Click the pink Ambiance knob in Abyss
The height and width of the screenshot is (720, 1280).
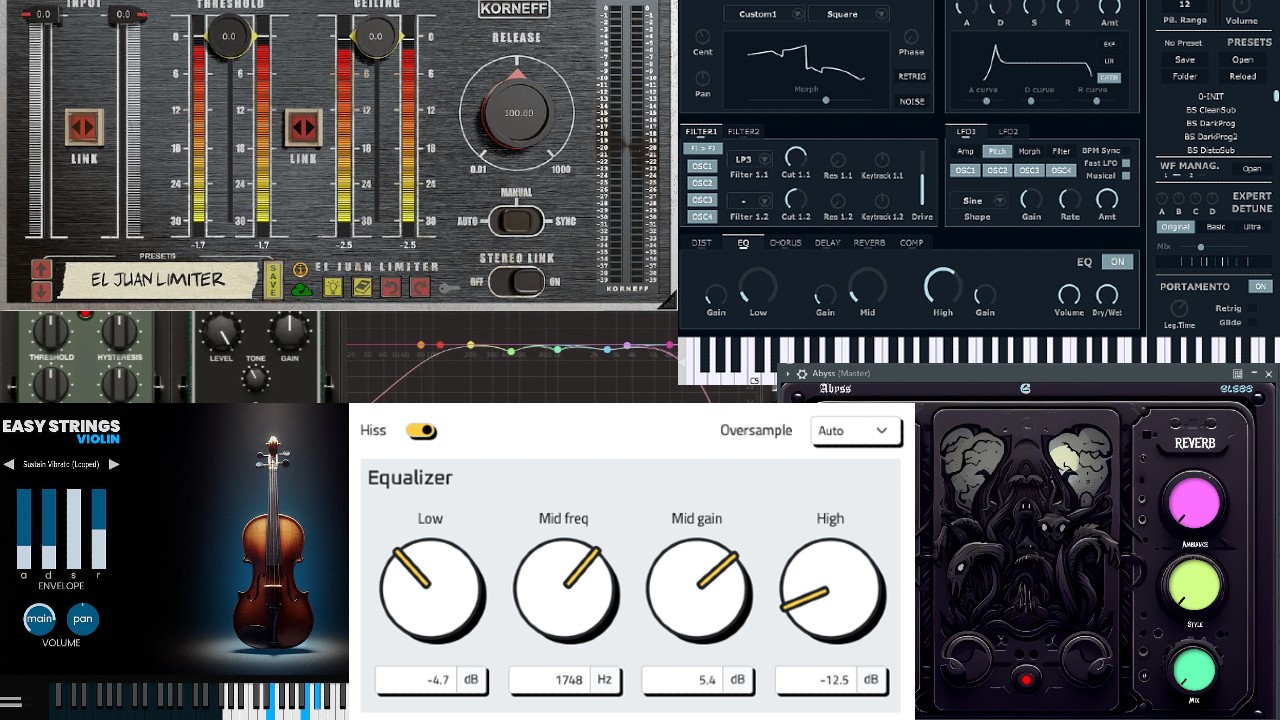(1195, 503)
